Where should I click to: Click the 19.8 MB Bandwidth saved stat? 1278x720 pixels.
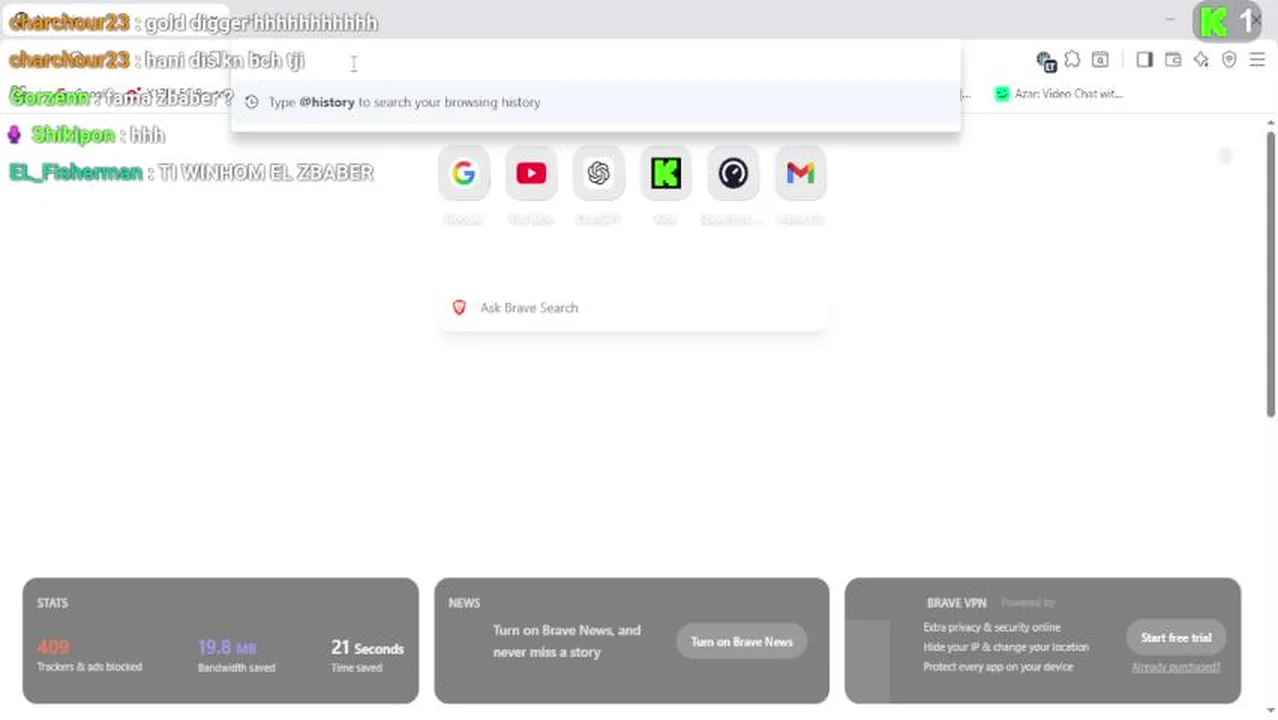236,655
